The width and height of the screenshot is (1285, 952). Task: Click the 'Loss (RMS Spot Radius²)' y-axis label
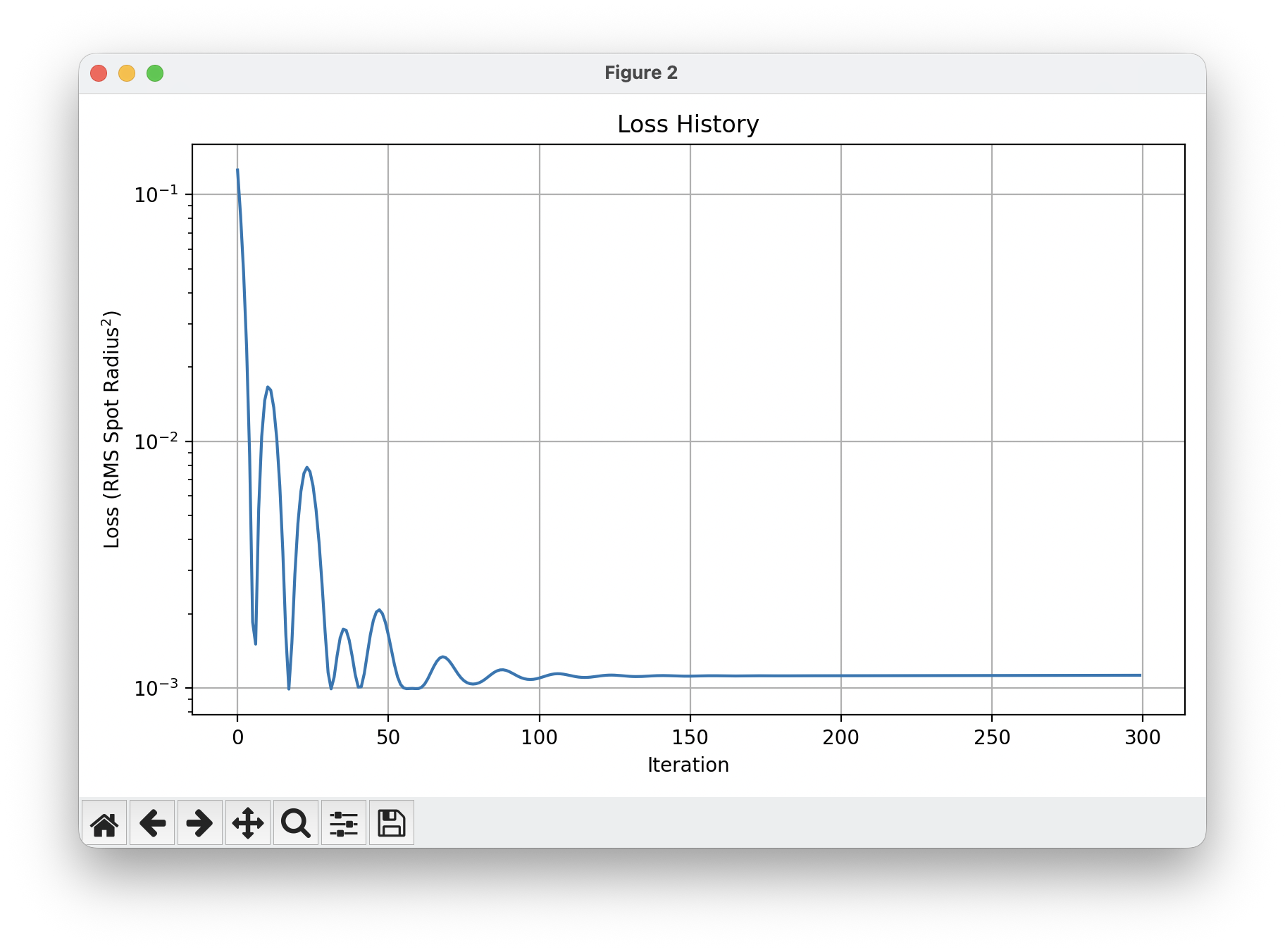[112, 430]
